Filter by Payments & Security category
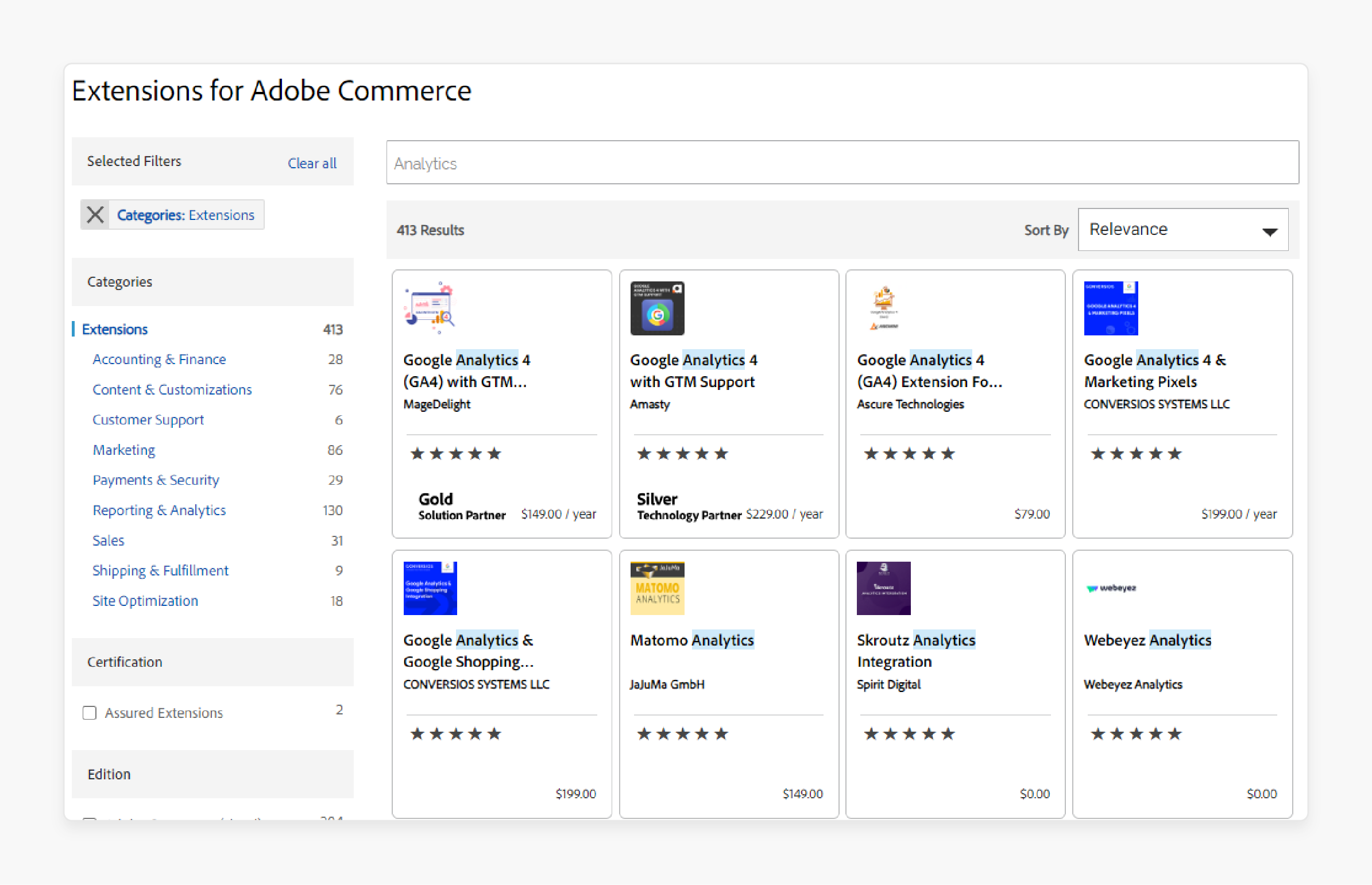The image size is (1372, 885). tap(156, 480)
